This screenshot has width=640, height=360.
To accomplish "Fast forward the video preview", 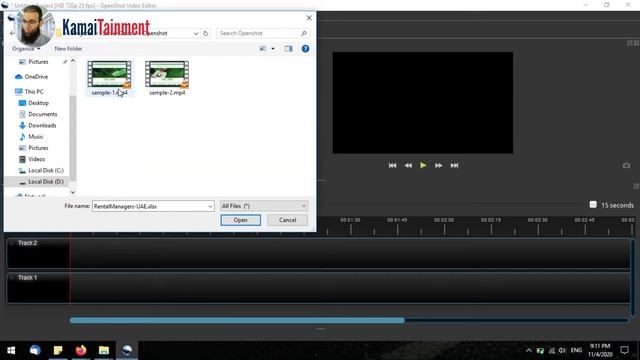I will point(438,165).
